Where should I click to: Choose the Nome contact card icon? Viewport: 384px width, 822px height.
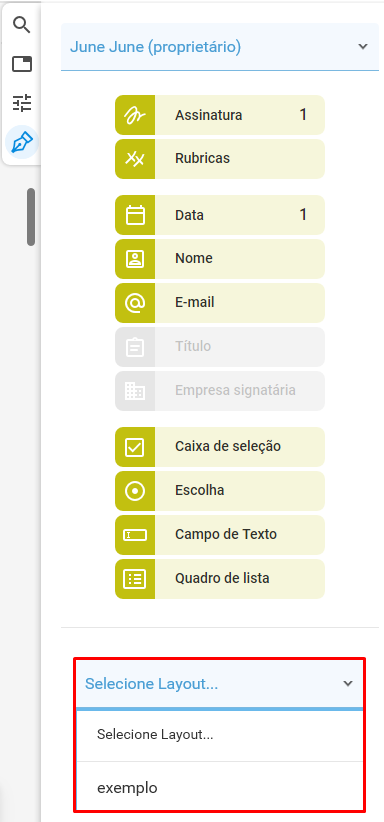click(x=135, y=259)
